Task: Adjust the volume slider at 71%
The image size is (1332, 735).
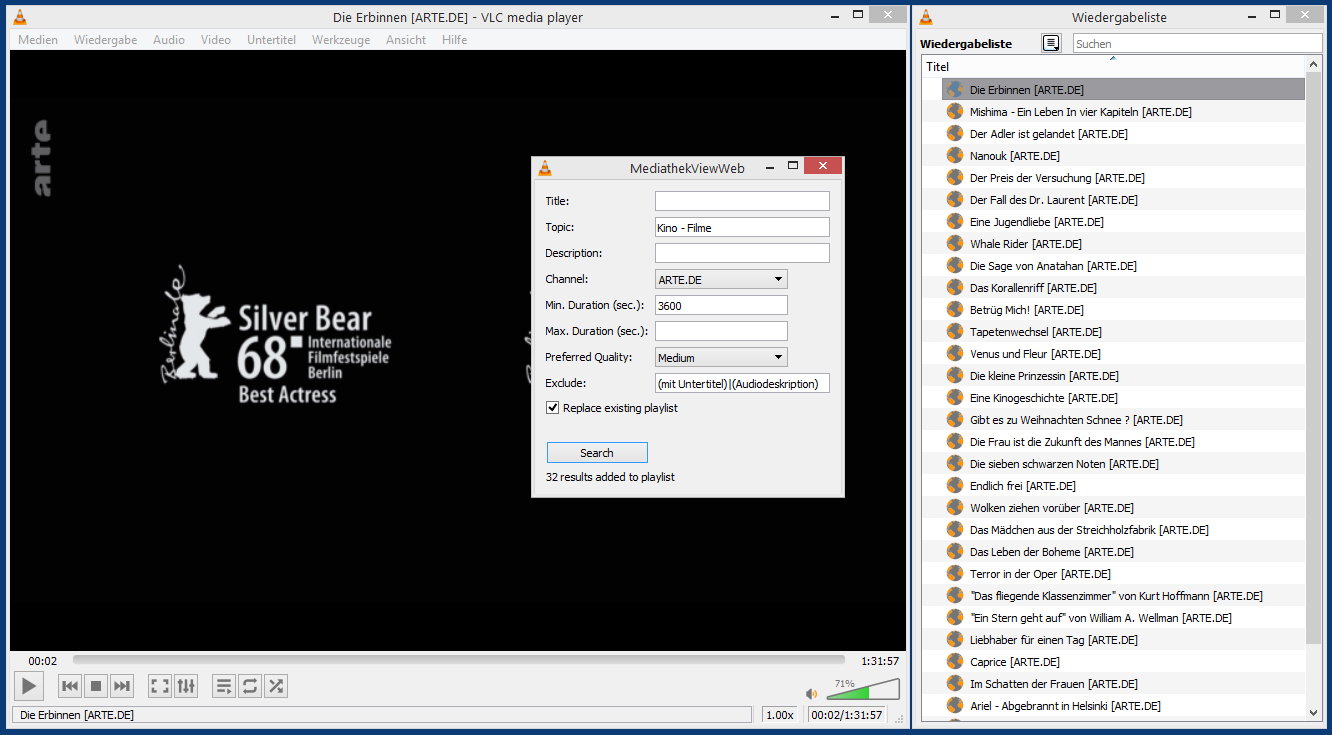Action: (x=862, y=690)
